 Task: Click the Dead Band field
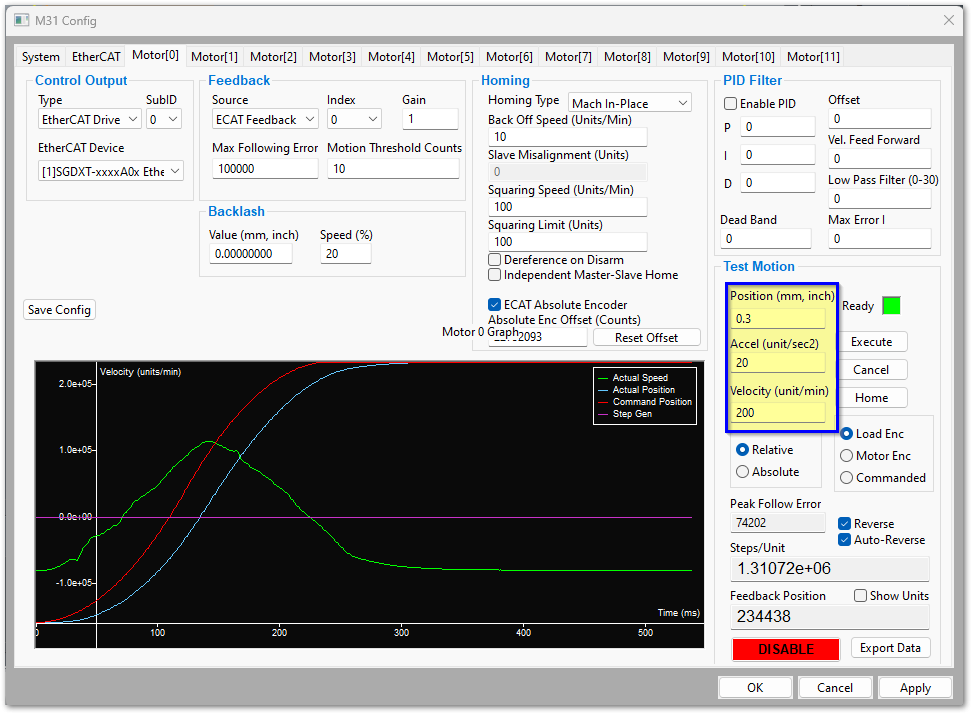tap(766, 239)
